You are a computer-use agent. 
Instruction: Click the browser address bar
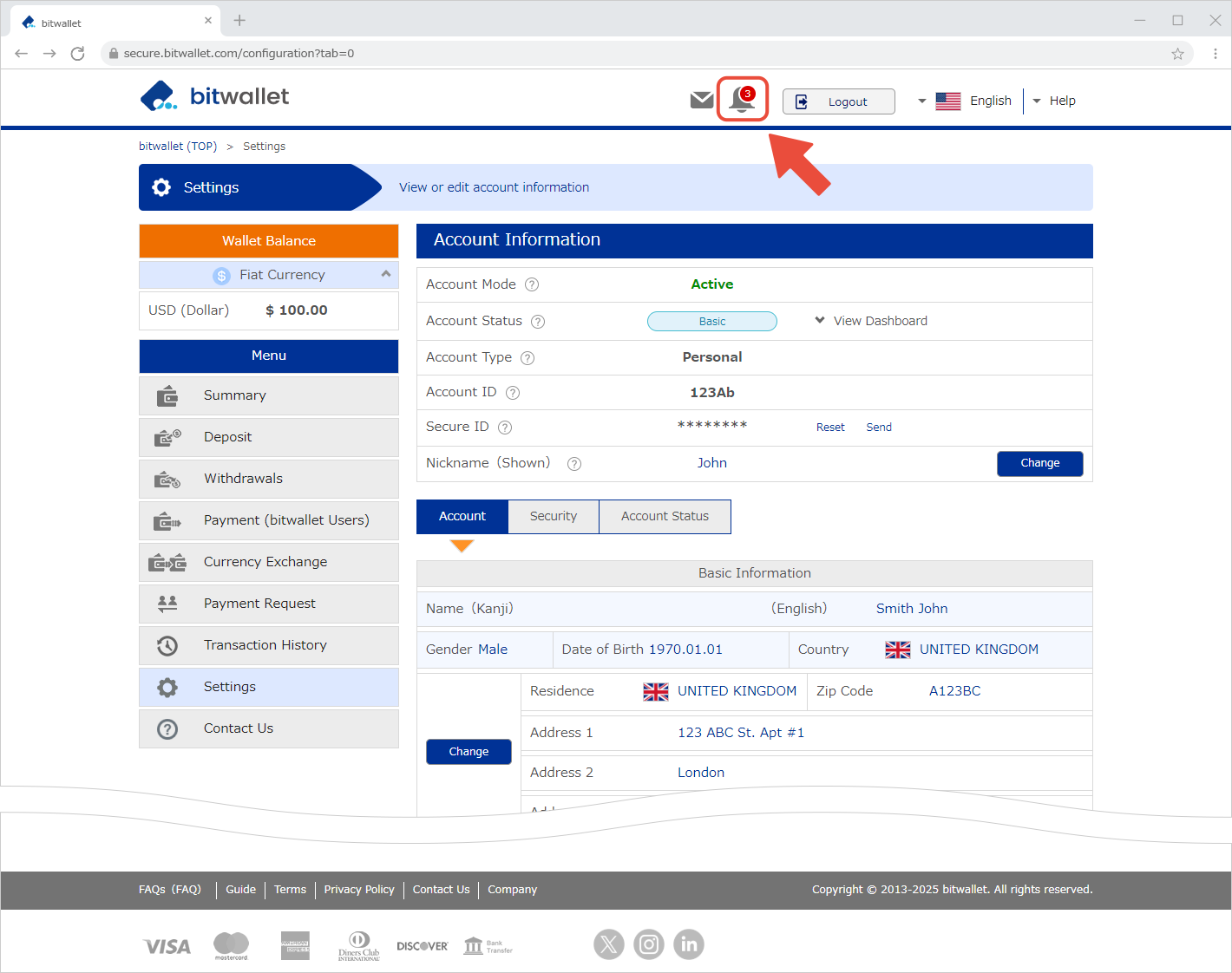pyautogui.click(x=607, y=54)
